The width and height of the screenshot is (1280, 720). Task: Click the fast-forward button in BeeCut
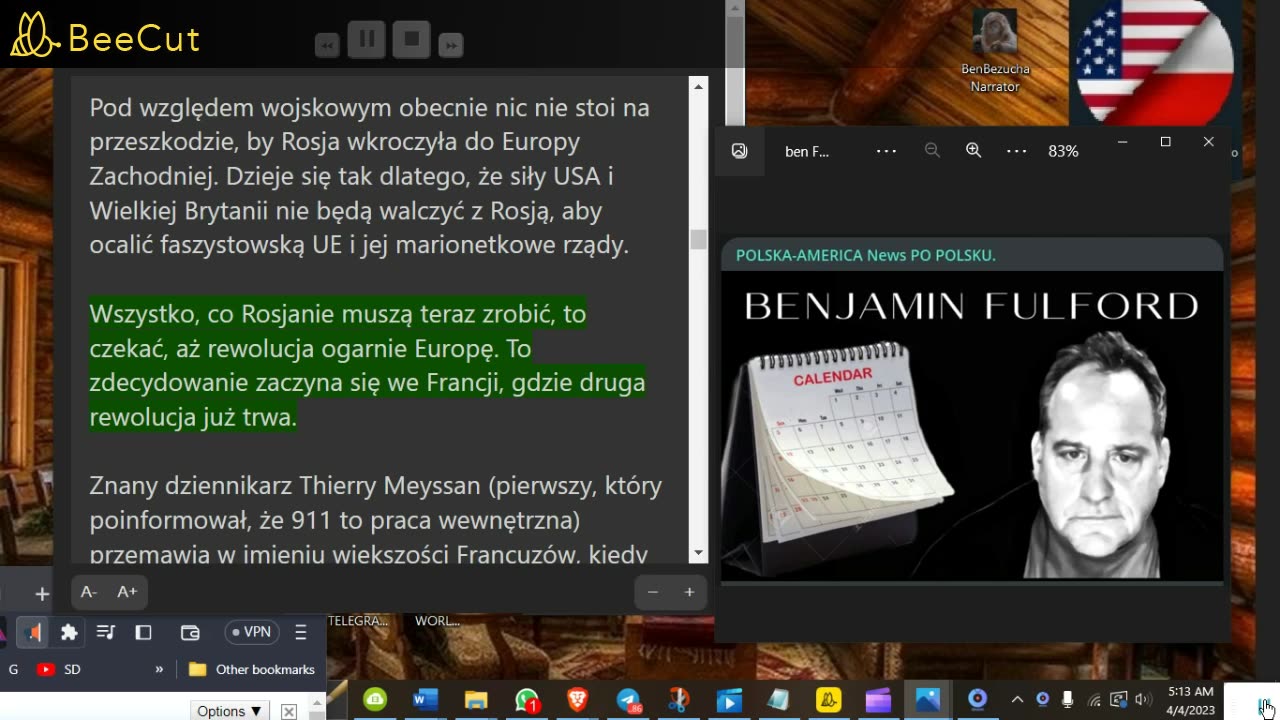[451, 45]
